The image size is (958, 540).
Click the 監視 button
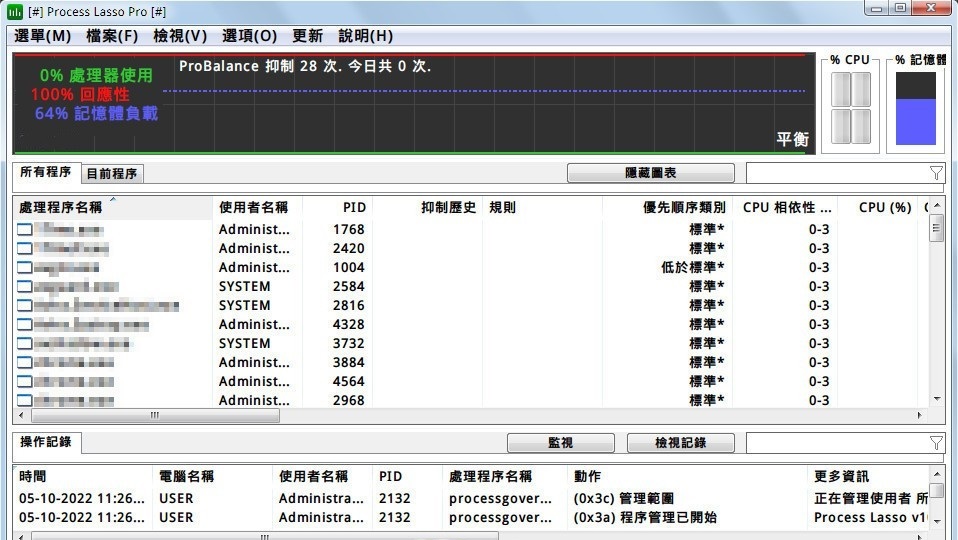tap(560, 443)
